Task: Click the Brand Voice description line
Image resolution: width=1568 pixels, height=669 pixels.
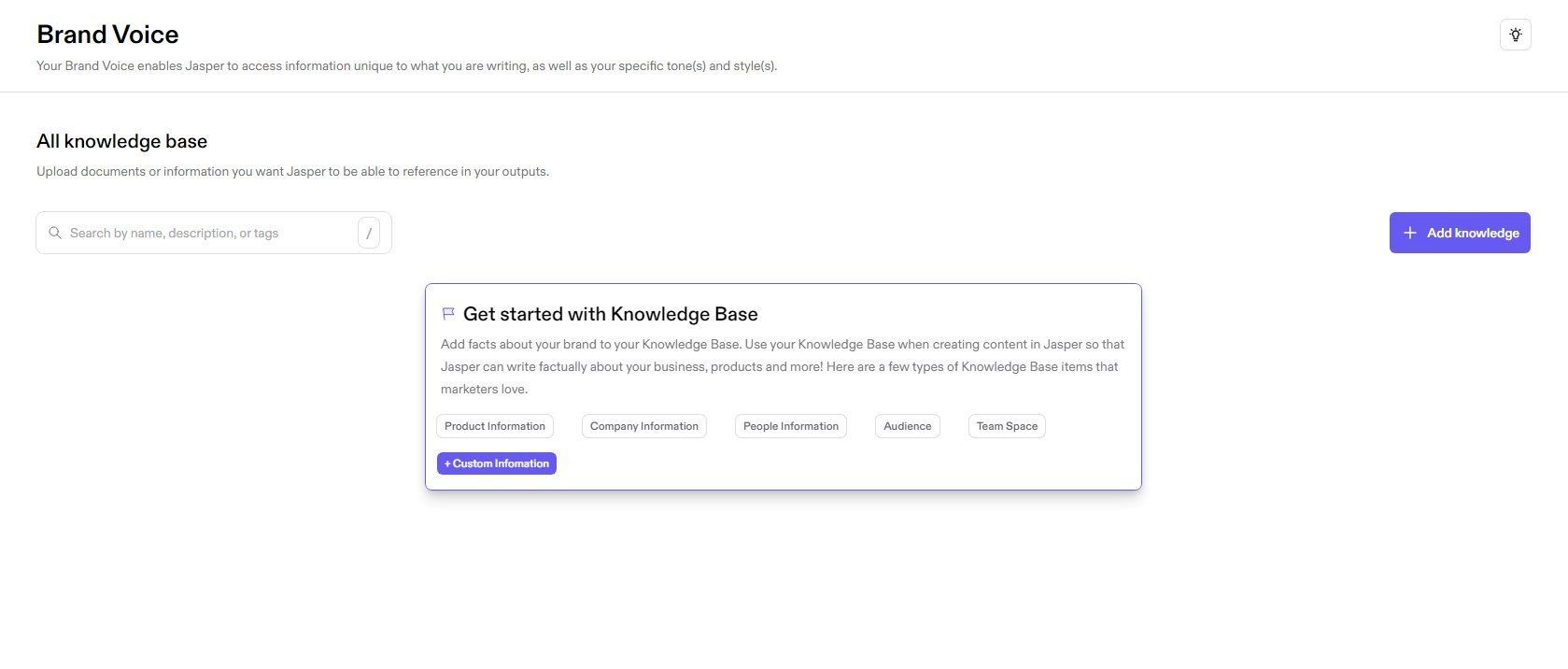Action: tap(407, 66)
